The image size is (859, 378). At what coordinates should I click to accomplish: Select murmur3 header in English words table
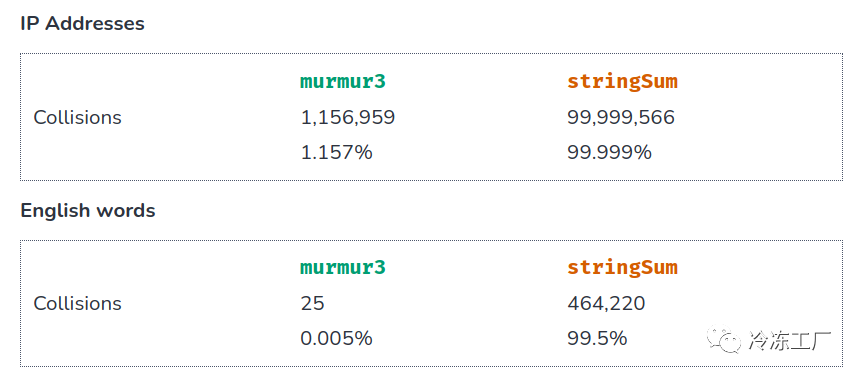tap(343, 267)
